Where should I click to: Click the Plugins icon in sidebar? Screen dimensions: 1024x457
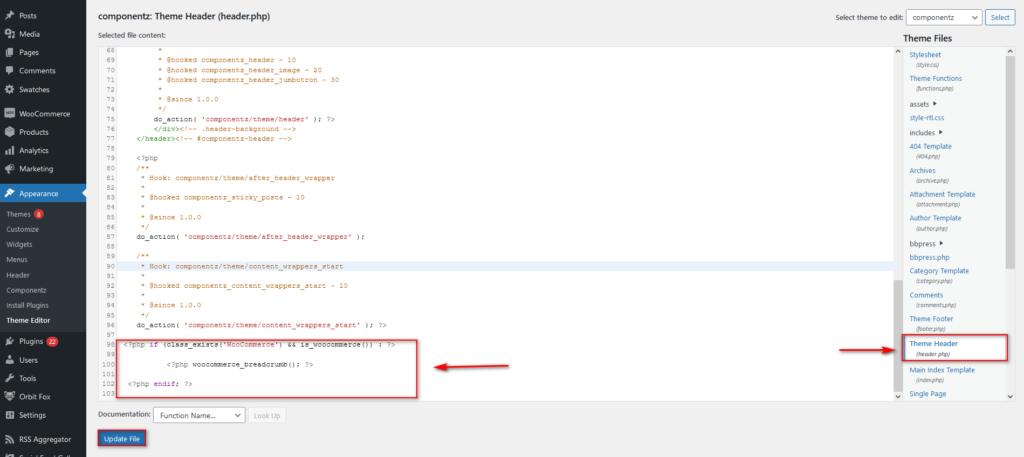[x=9, y=341]
